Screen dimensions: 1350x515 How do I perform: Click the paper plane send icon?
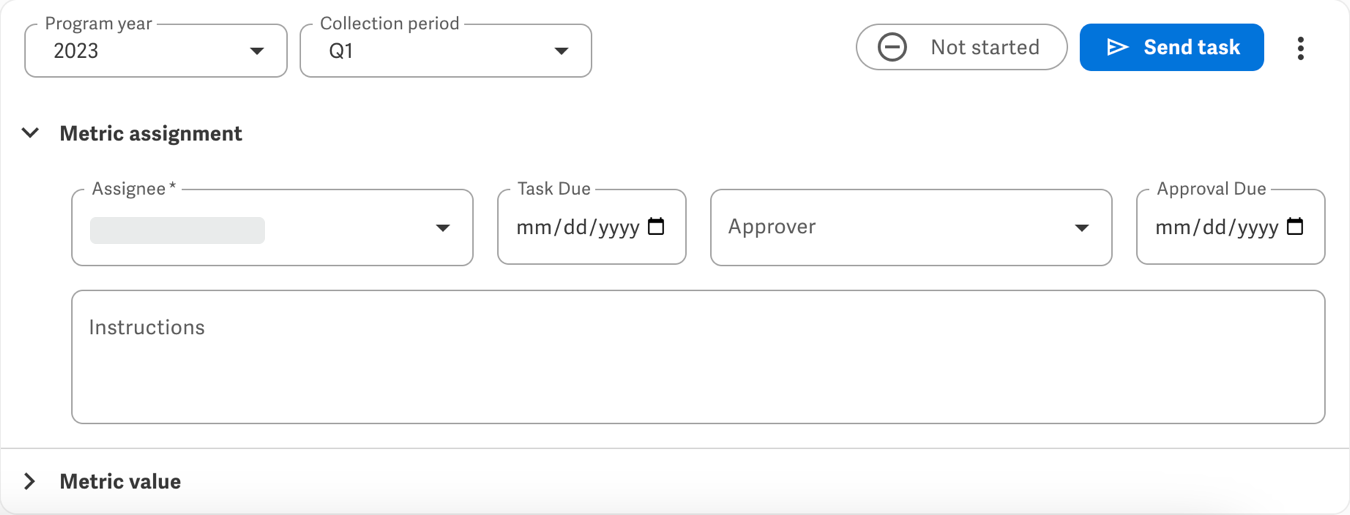click(1117, 47)
